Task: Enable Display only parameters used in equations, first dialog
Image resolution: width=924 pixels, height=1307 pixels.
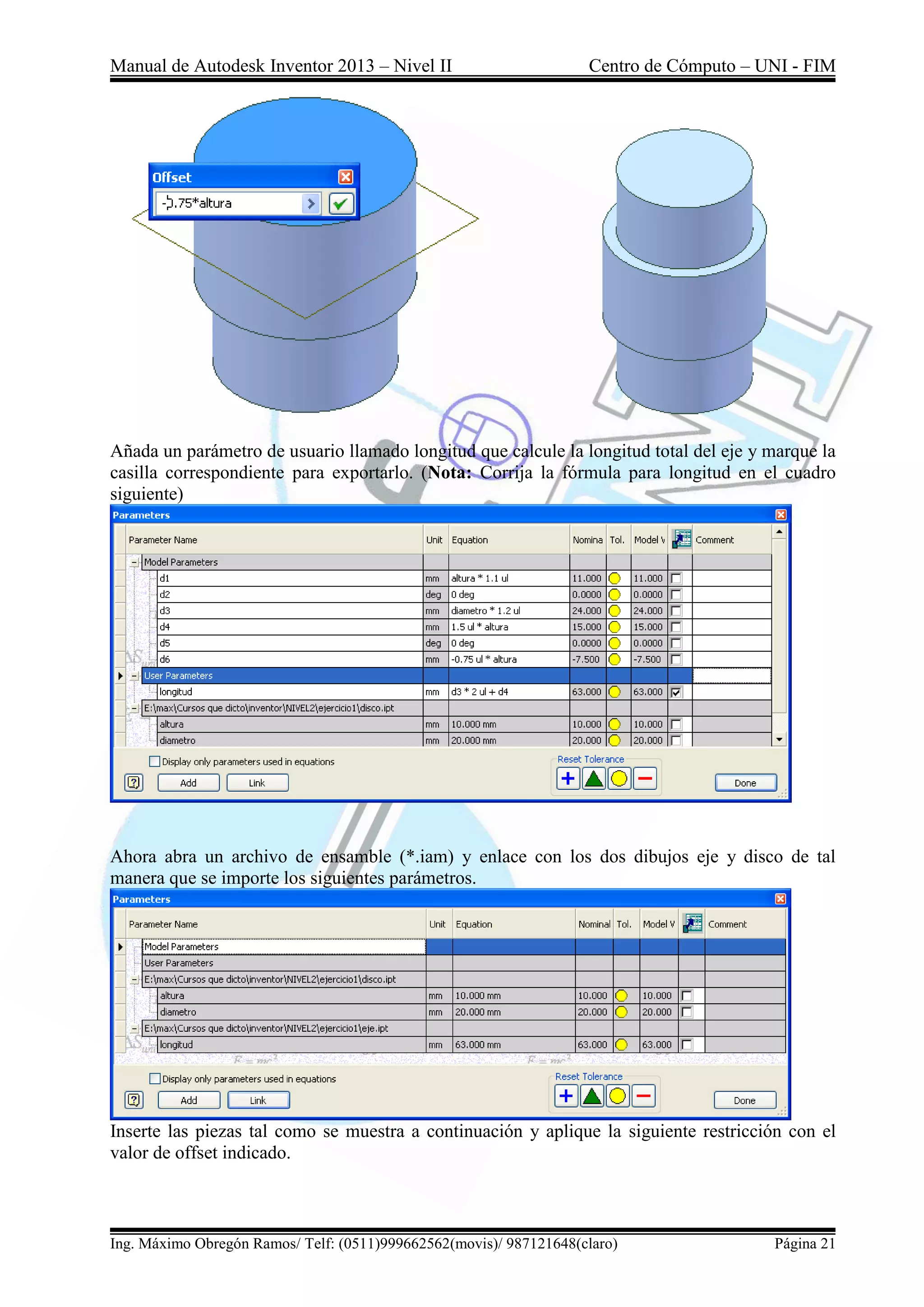Action: pyautogui.click(x=154, y=761)
